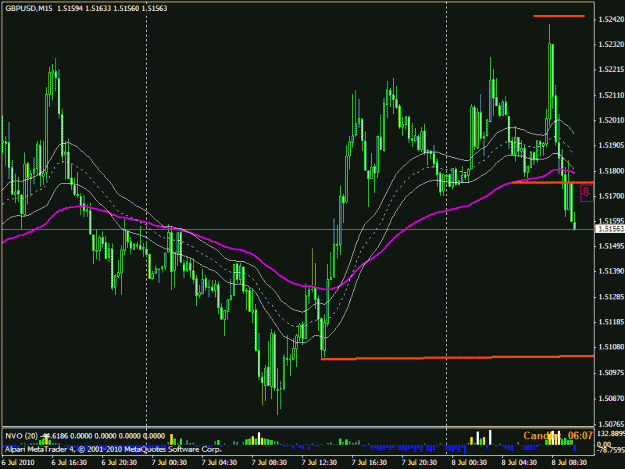The image size is (625, 469).
Task: Click price axis label 1.52110
Action: pos(611,95)
